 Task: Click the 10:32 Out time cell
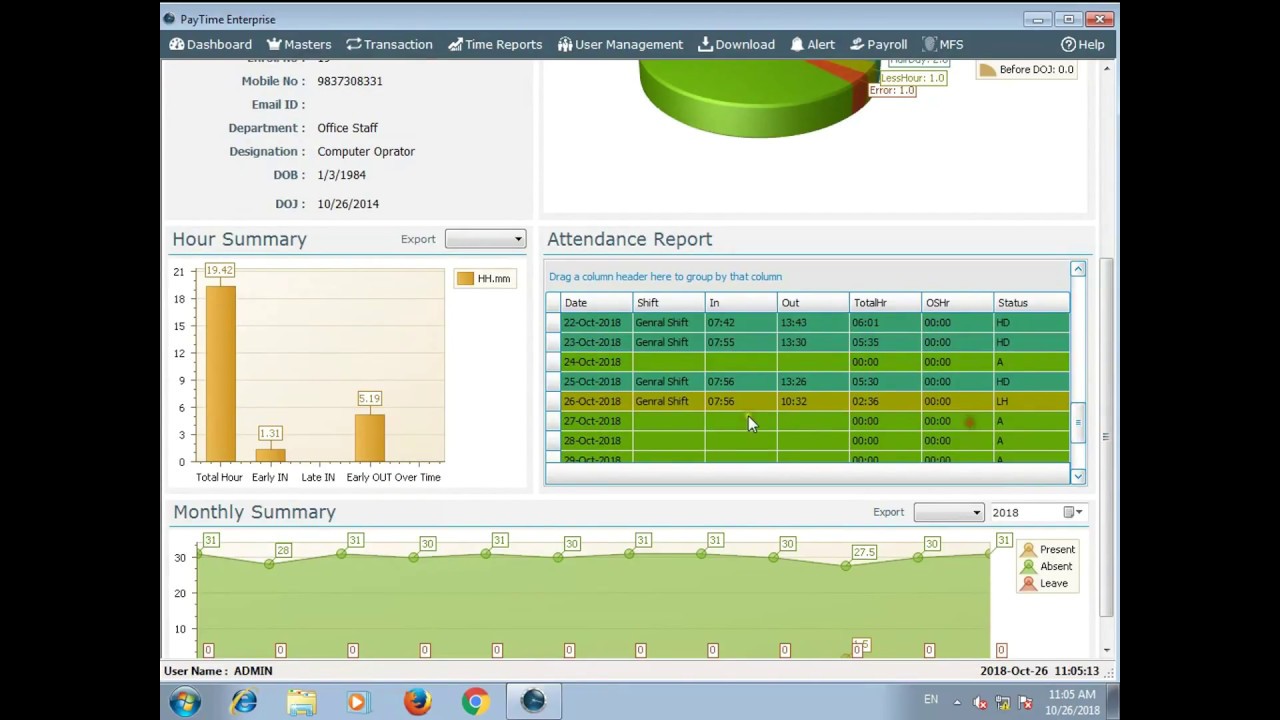pos(813,401)
